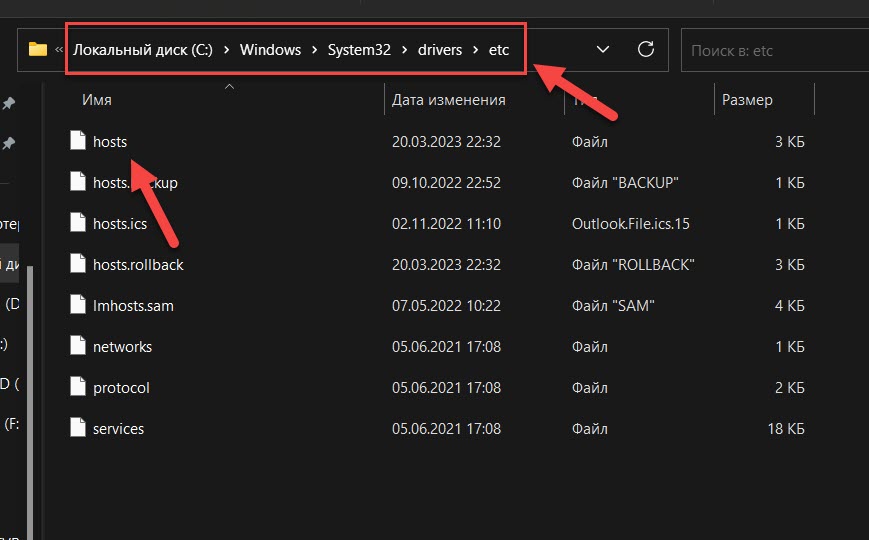Sort by Размер column header
This screenshot has height=540, width=869.
coord(747,100)
